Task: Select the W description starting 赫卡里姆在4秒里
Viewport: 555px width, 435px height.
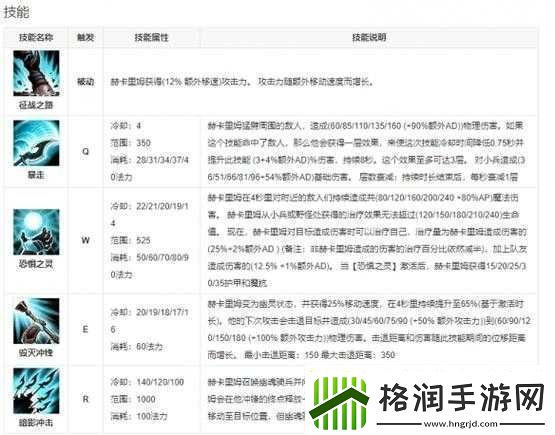Action: click(x=367, y=240)
